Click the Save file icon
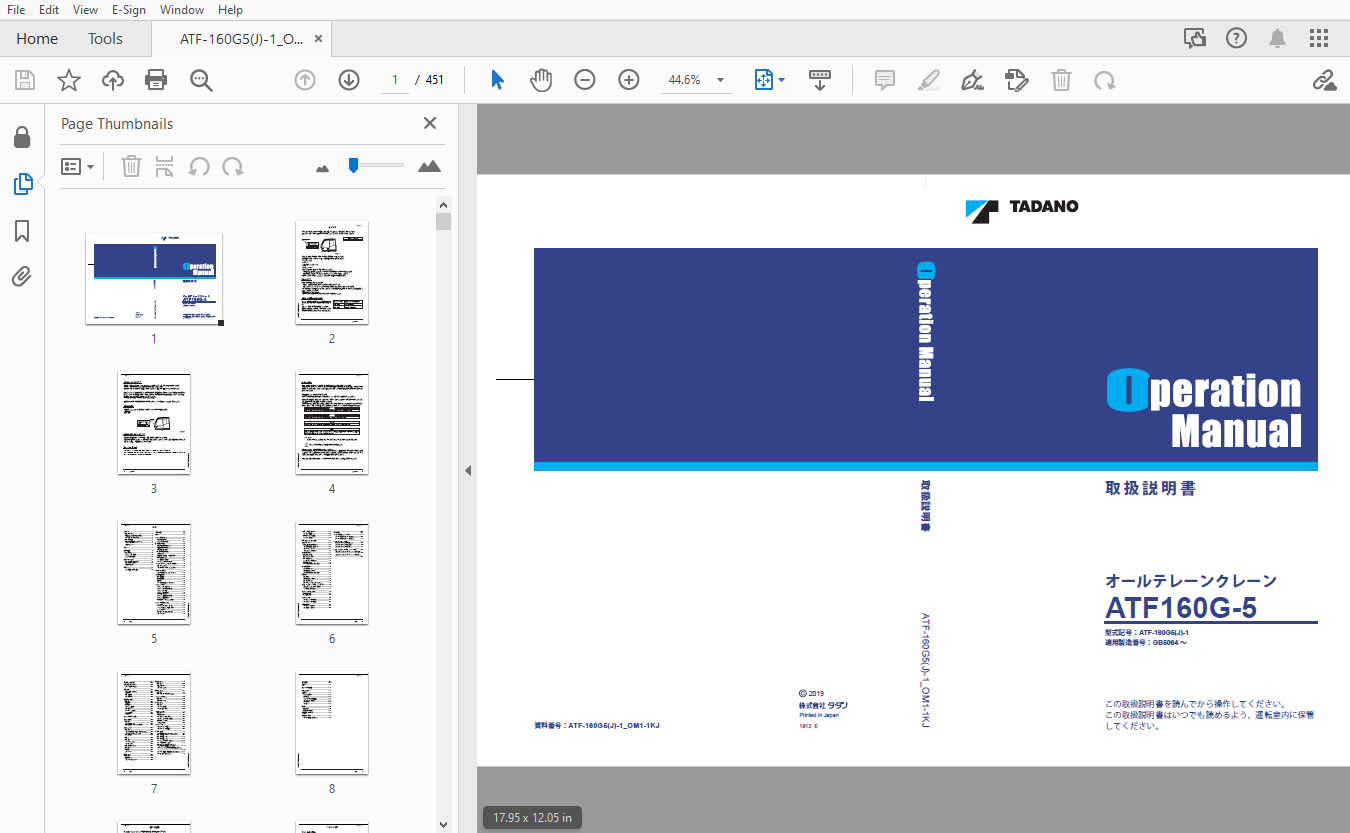Image resolution: width=1350 pixels, height=833 pixels. click(x=25, y=80)
